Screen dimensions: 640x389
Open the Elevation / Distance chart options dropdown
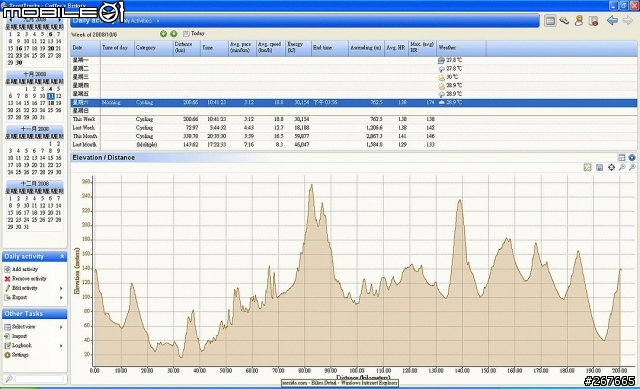[632, 158]
